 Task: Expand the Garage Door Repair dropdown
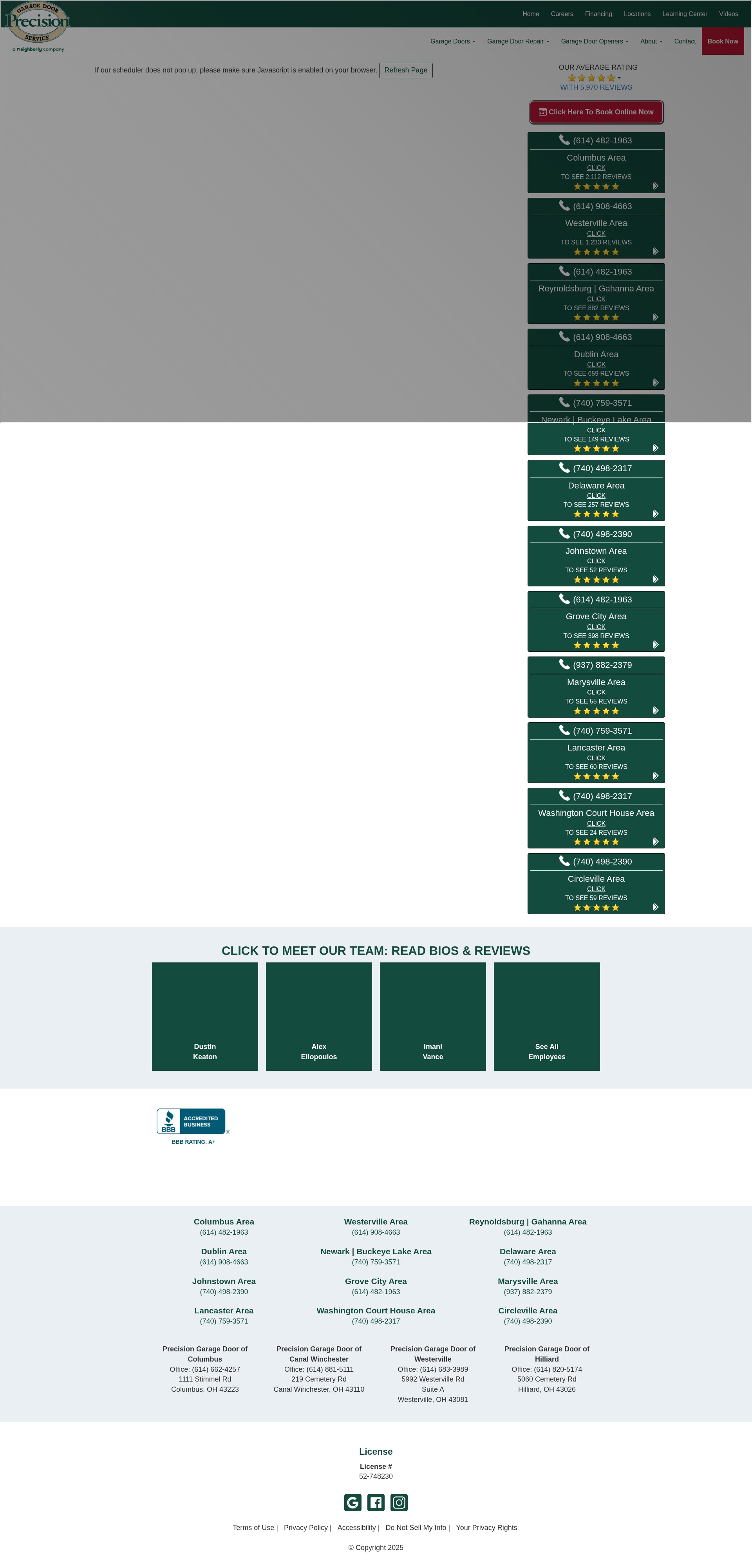(x=518, y=42)
